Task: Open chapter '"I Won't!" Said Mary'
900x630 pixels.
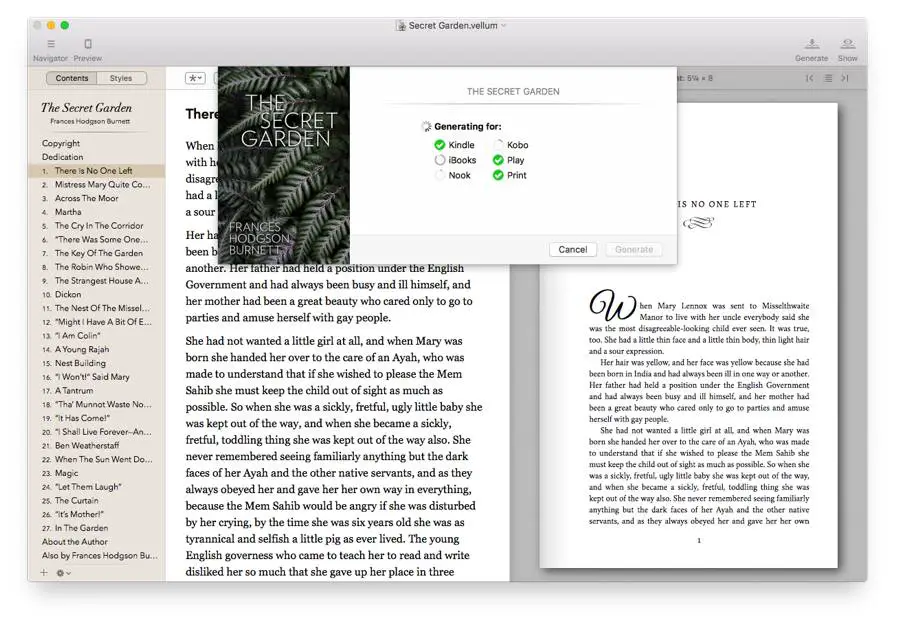Action: tap(96, 377)
